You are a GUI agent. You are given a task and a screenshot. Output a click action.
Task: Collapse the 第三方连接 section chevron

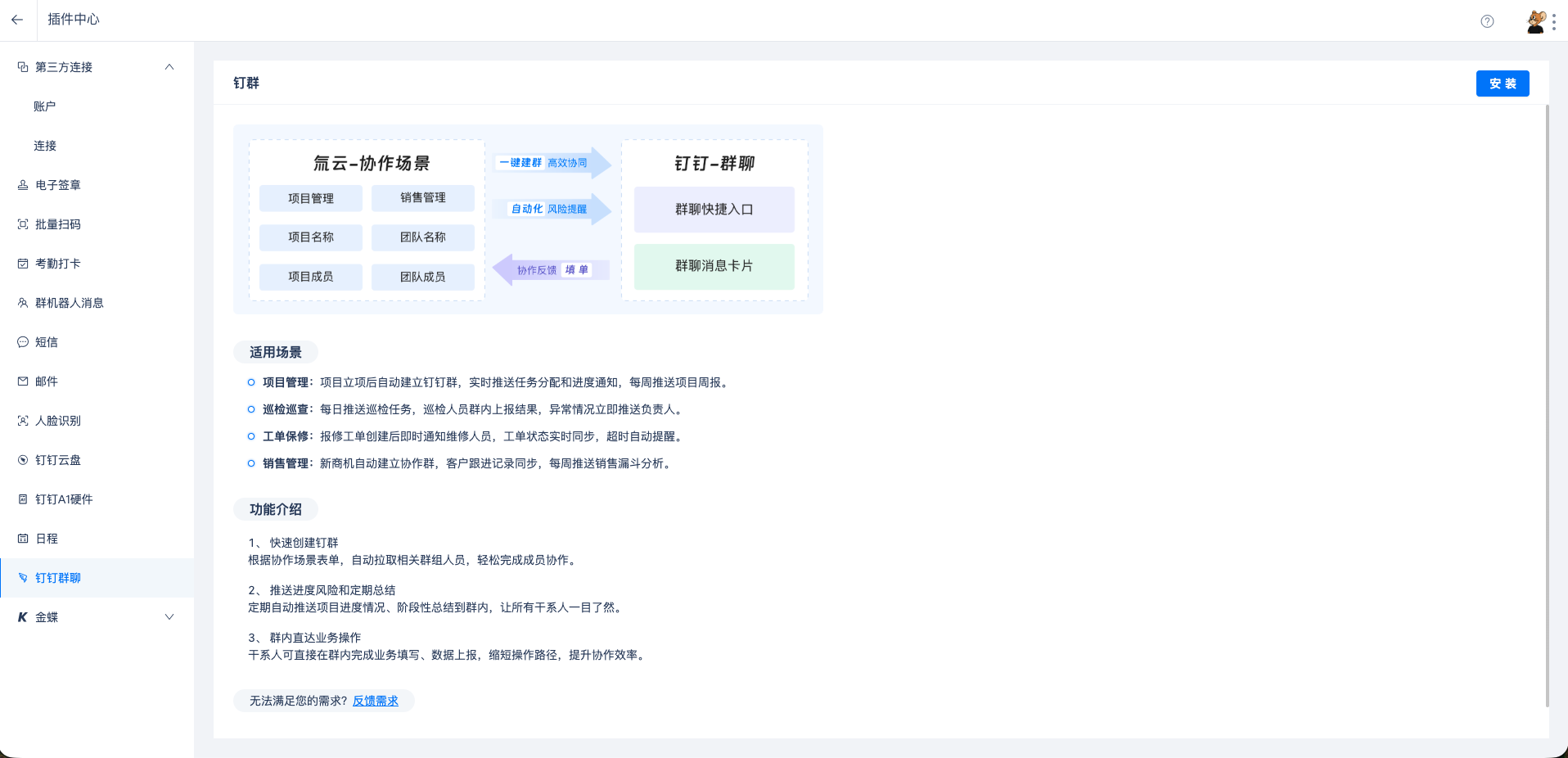(169, 67)
